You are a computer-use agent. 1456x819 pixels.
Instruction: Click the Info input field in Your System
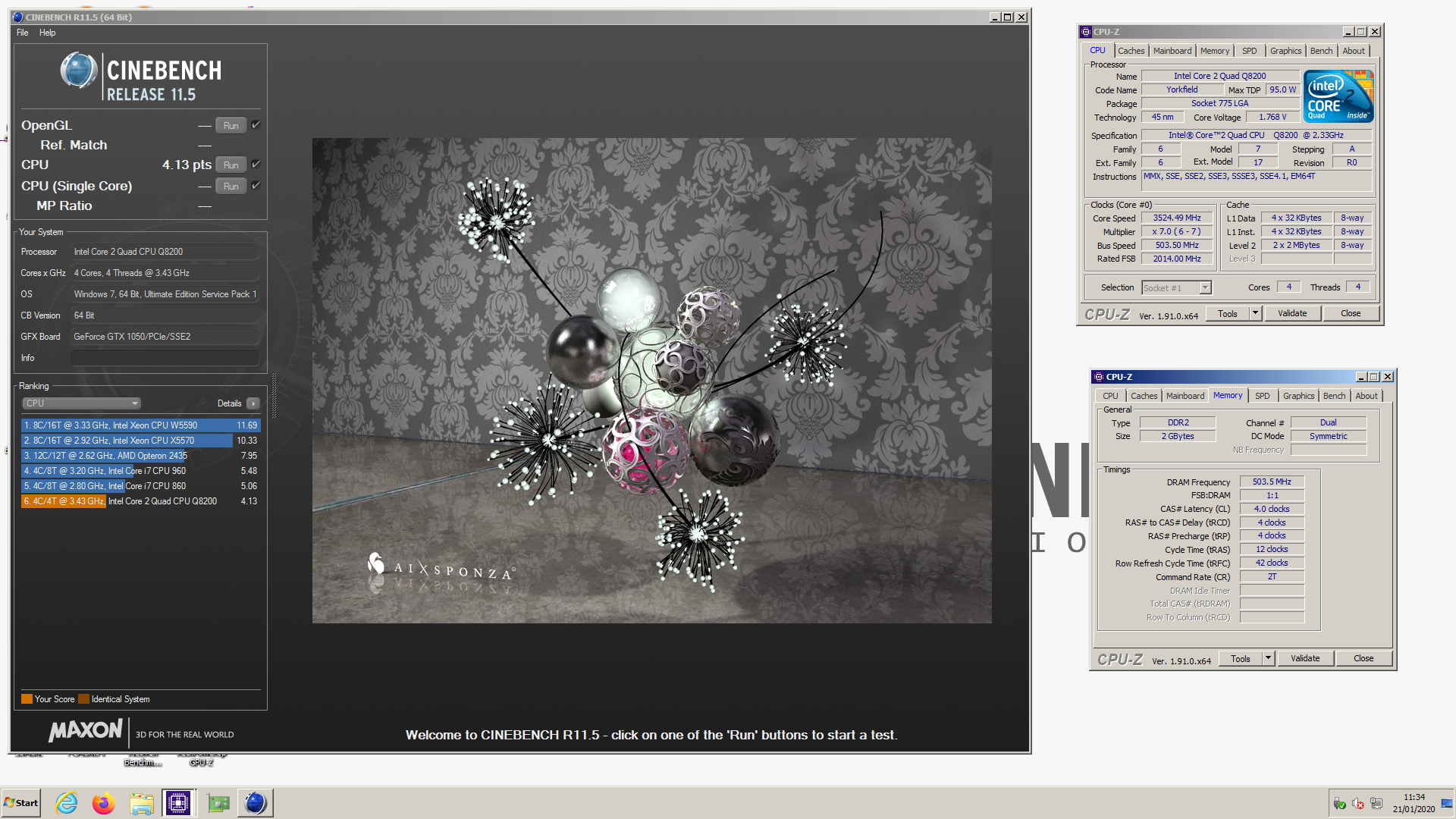165,358
